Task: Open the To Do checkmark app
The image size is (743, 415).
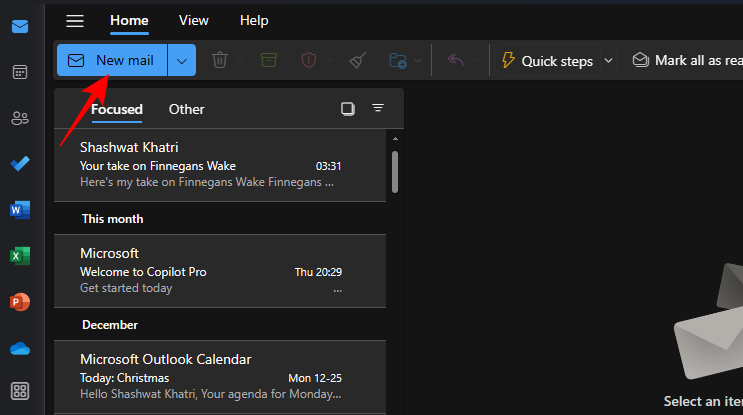Action: [x=20, y=164]
